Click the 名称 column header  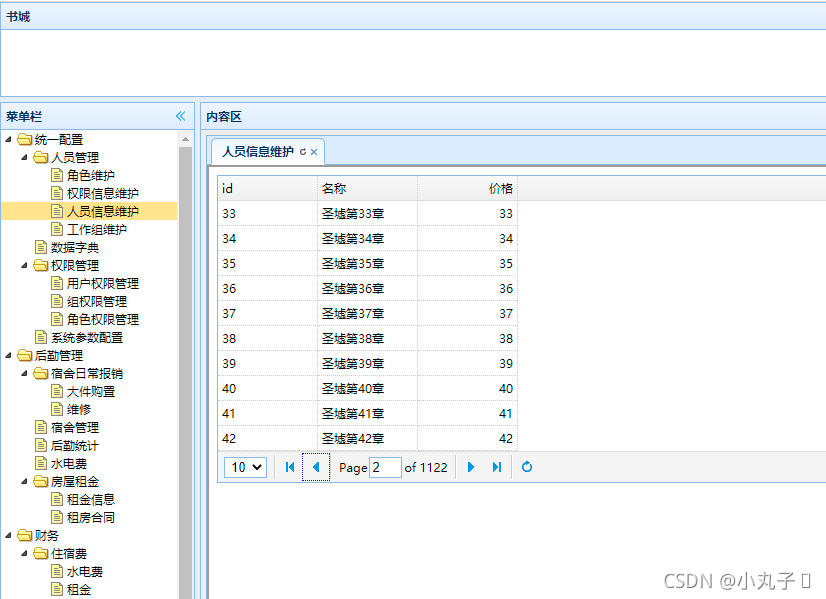coord(368,188)
